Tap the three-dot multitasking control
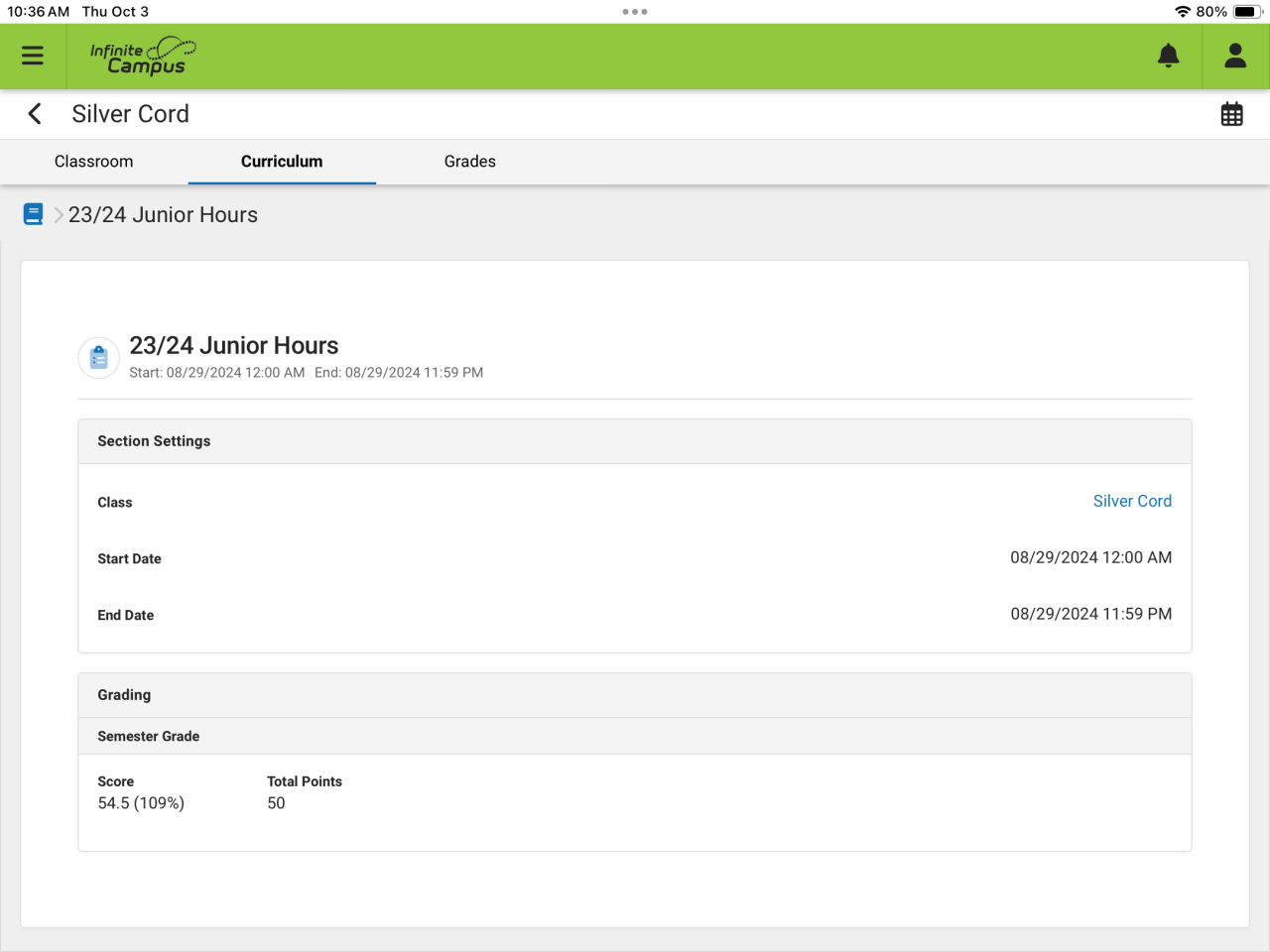1270x952 pixels. pyautogui.click(x=635, y=12)
